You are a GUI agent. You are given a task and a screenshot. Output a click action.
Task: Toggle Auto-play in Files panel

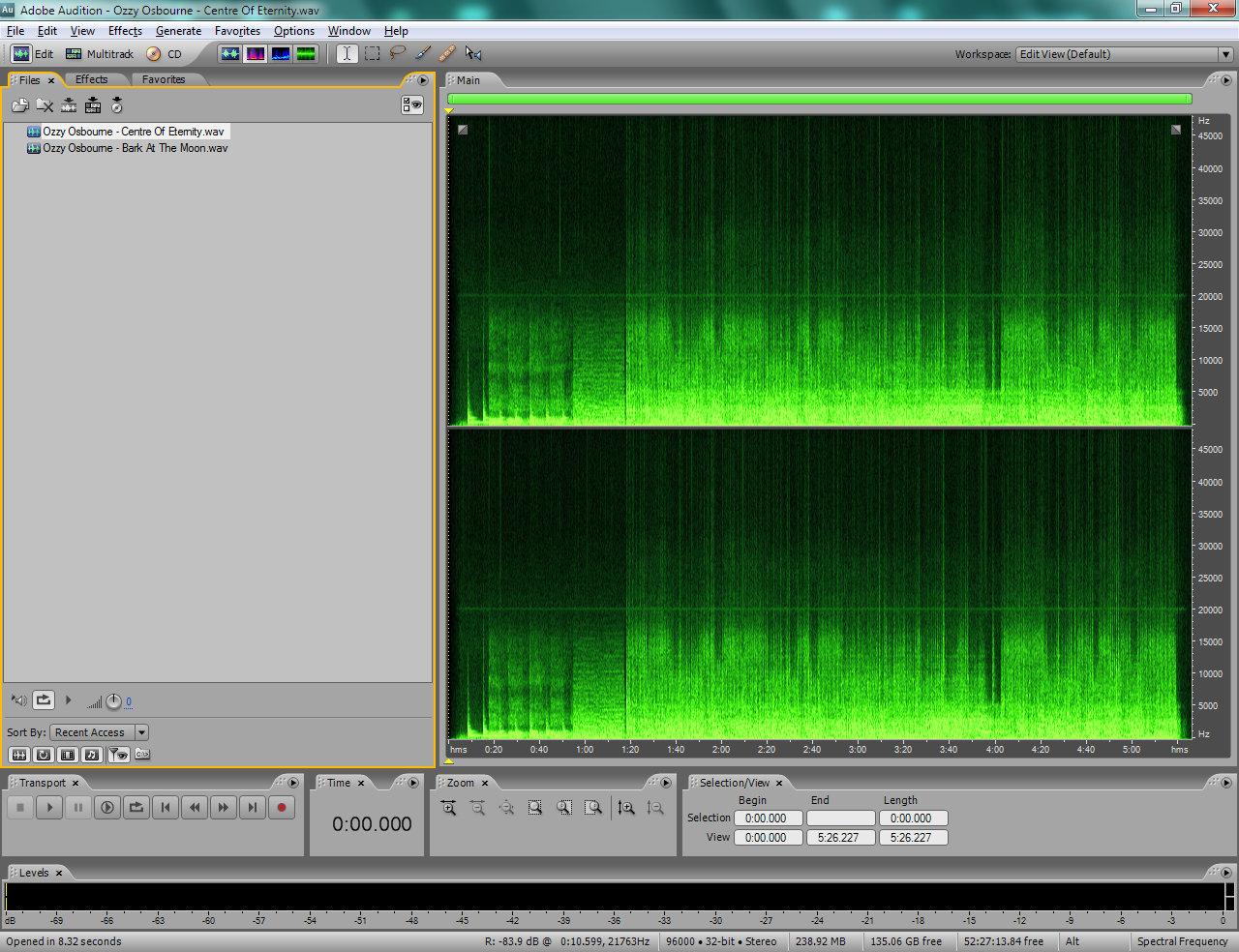[x=19, y=700]
